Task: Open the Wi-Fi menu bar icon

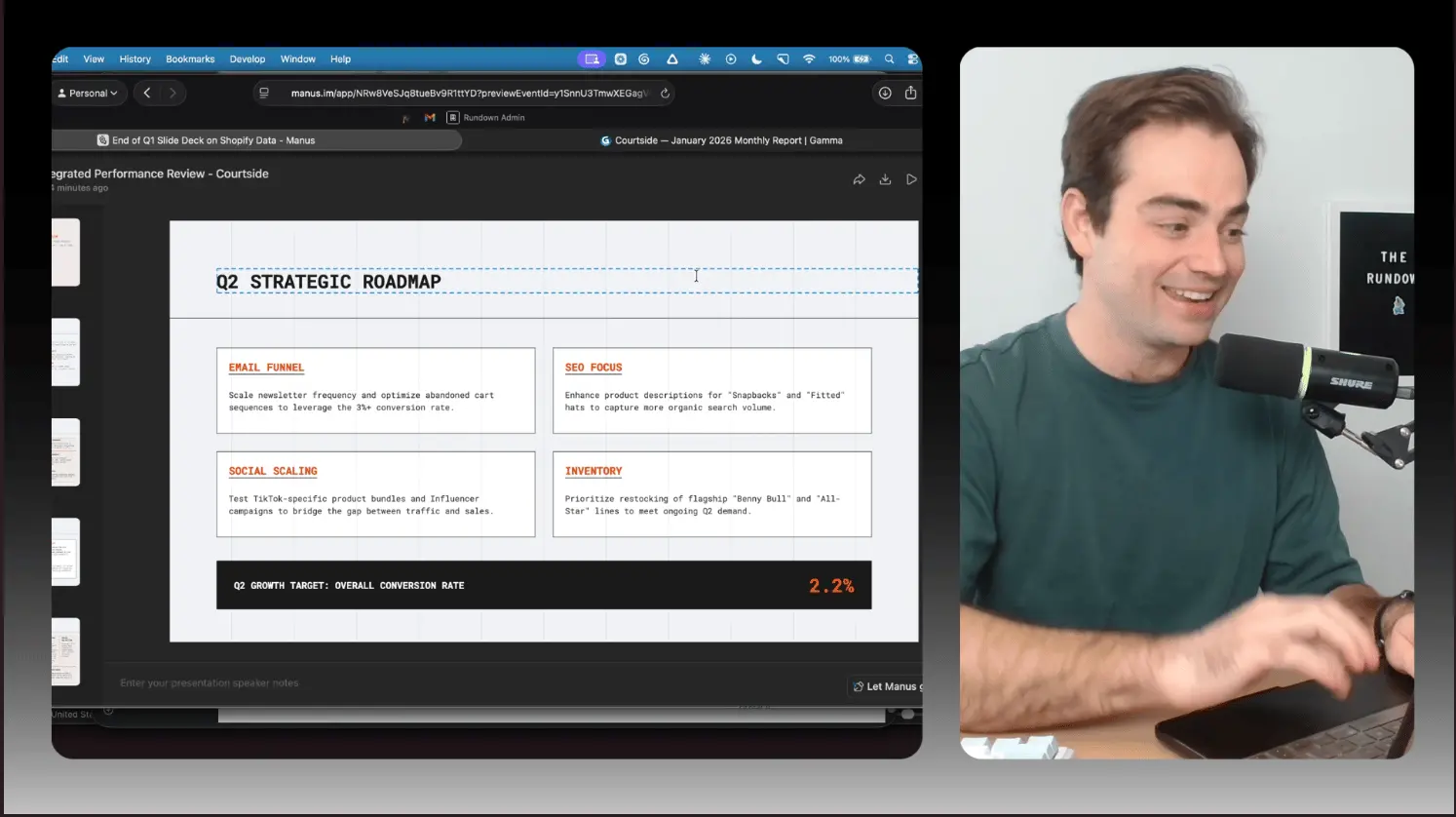Action: [x=809, y=59]
